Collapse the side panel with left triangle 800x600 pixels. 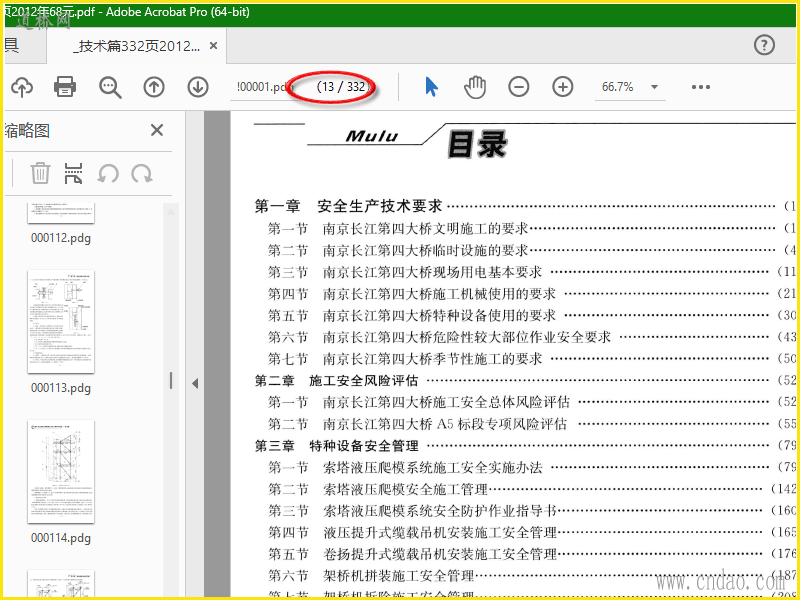195,384
